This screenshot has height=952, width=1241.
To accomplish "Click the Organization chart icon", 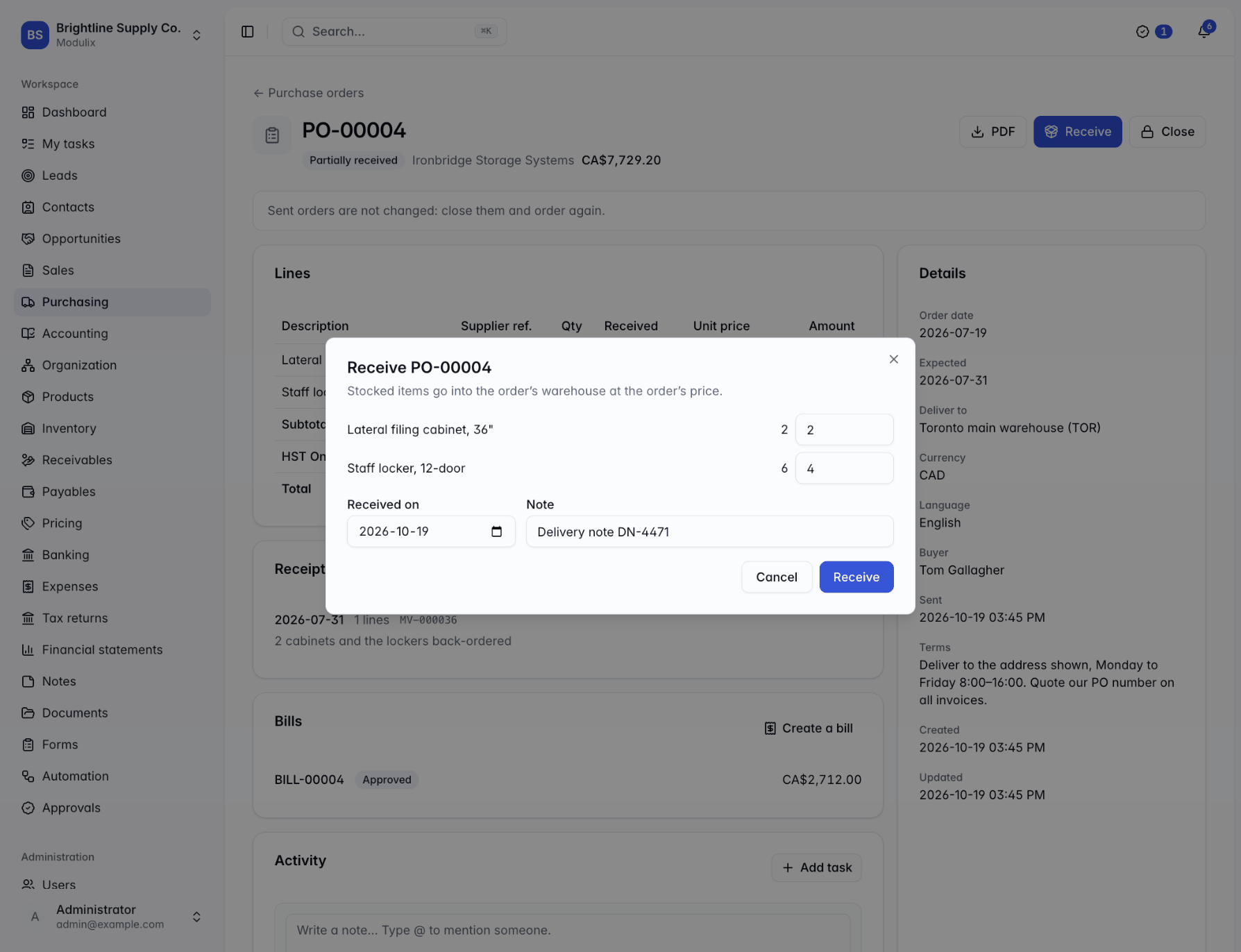I will click(28, 366).
